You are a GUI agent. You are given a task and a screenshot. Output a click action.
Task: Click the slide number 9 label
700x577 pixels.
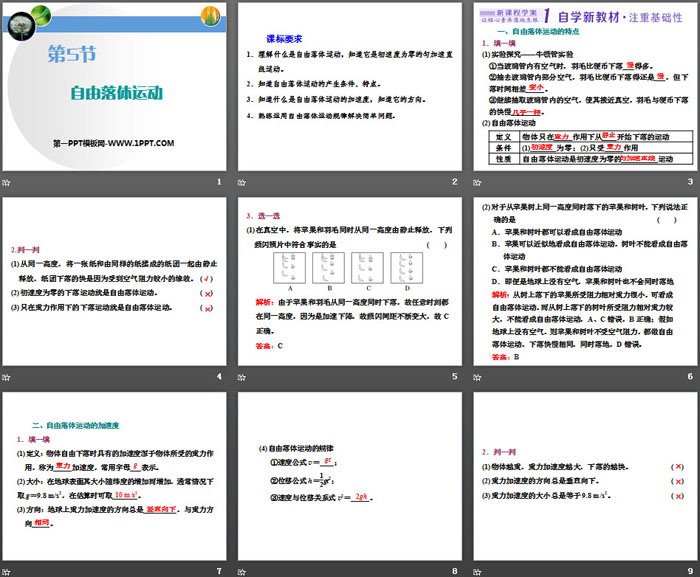689,571
